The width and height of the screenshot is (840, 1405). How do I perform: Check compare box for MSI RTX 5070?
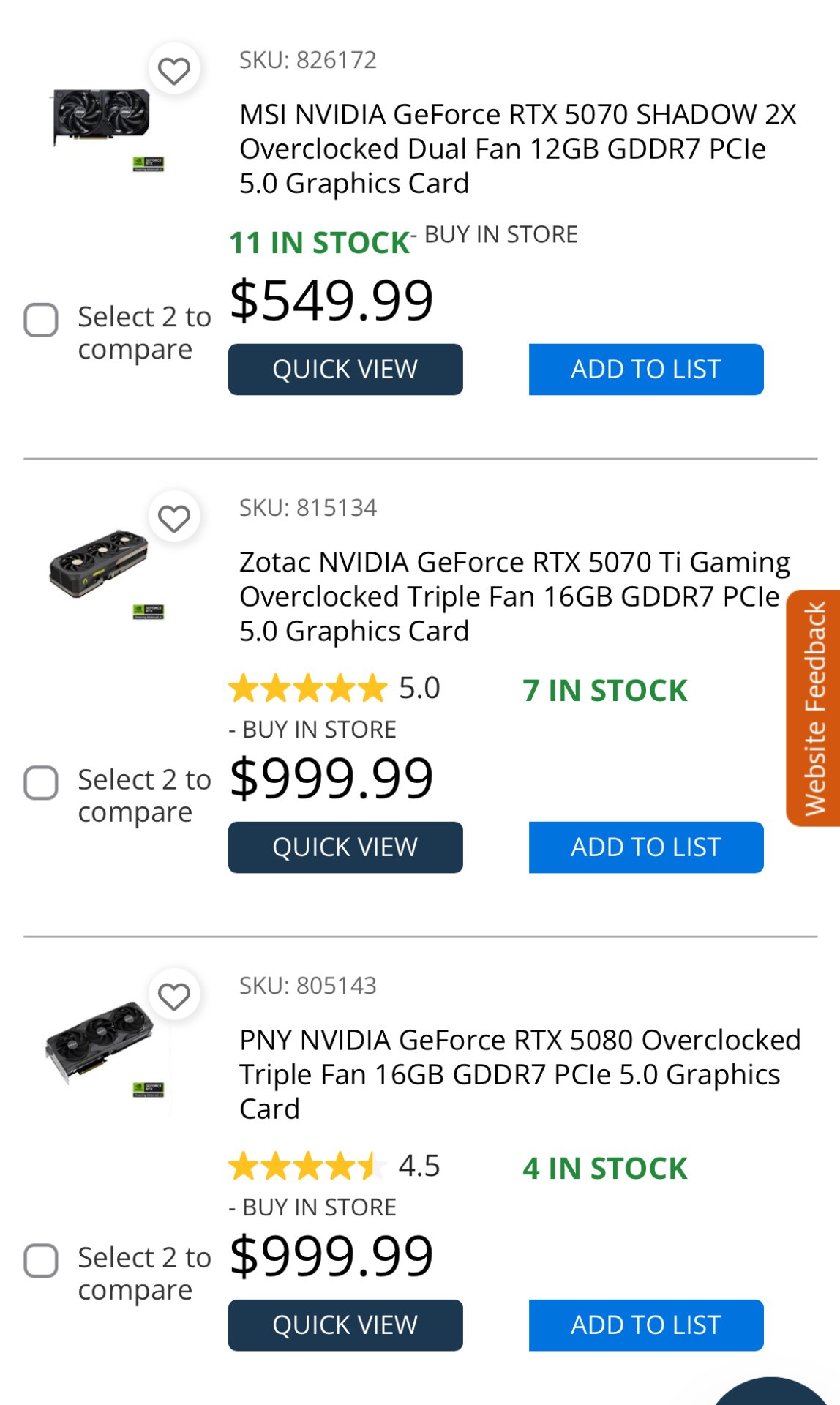tap(41, 320)
